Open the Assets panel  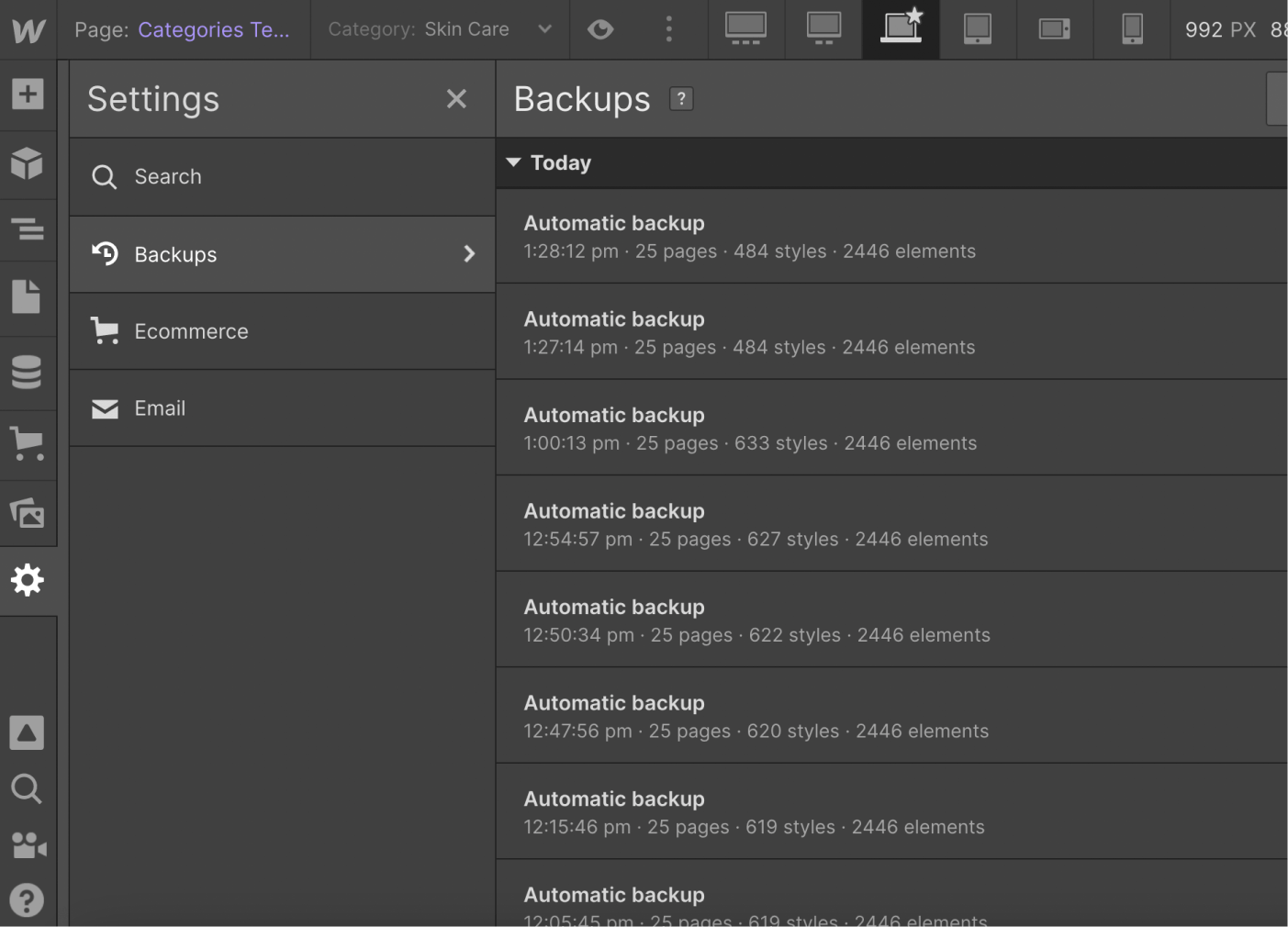(28, 513)
